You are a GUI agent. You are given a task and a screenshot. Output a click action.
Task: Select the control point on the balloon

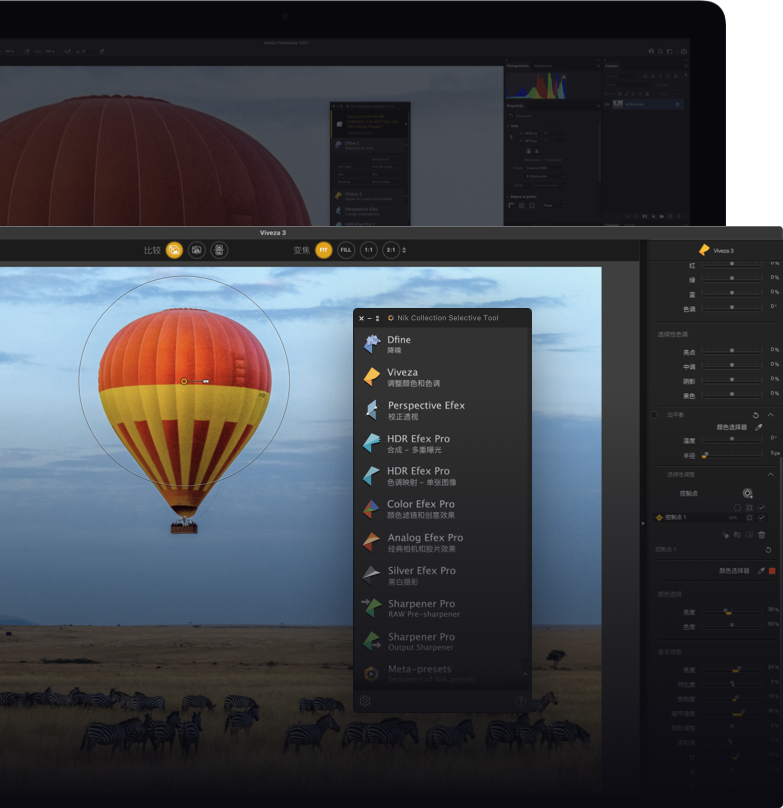[184, 381]
